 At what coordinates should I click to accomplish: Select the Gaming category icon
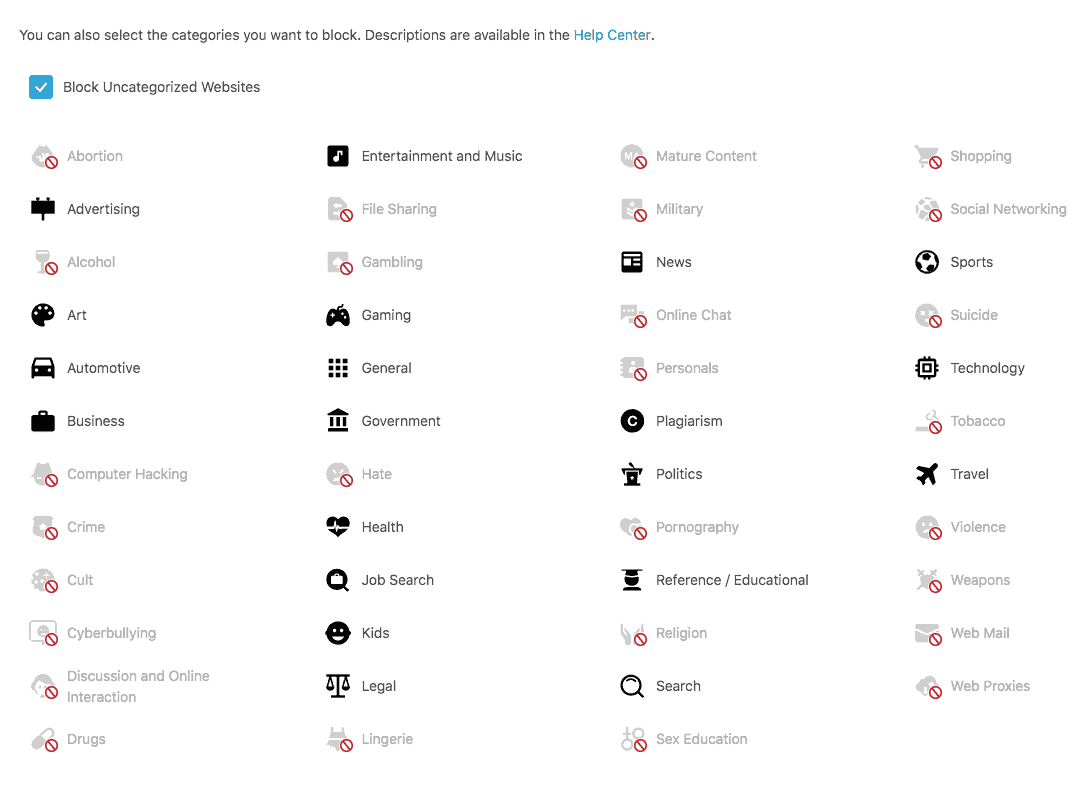coord(338,314)
